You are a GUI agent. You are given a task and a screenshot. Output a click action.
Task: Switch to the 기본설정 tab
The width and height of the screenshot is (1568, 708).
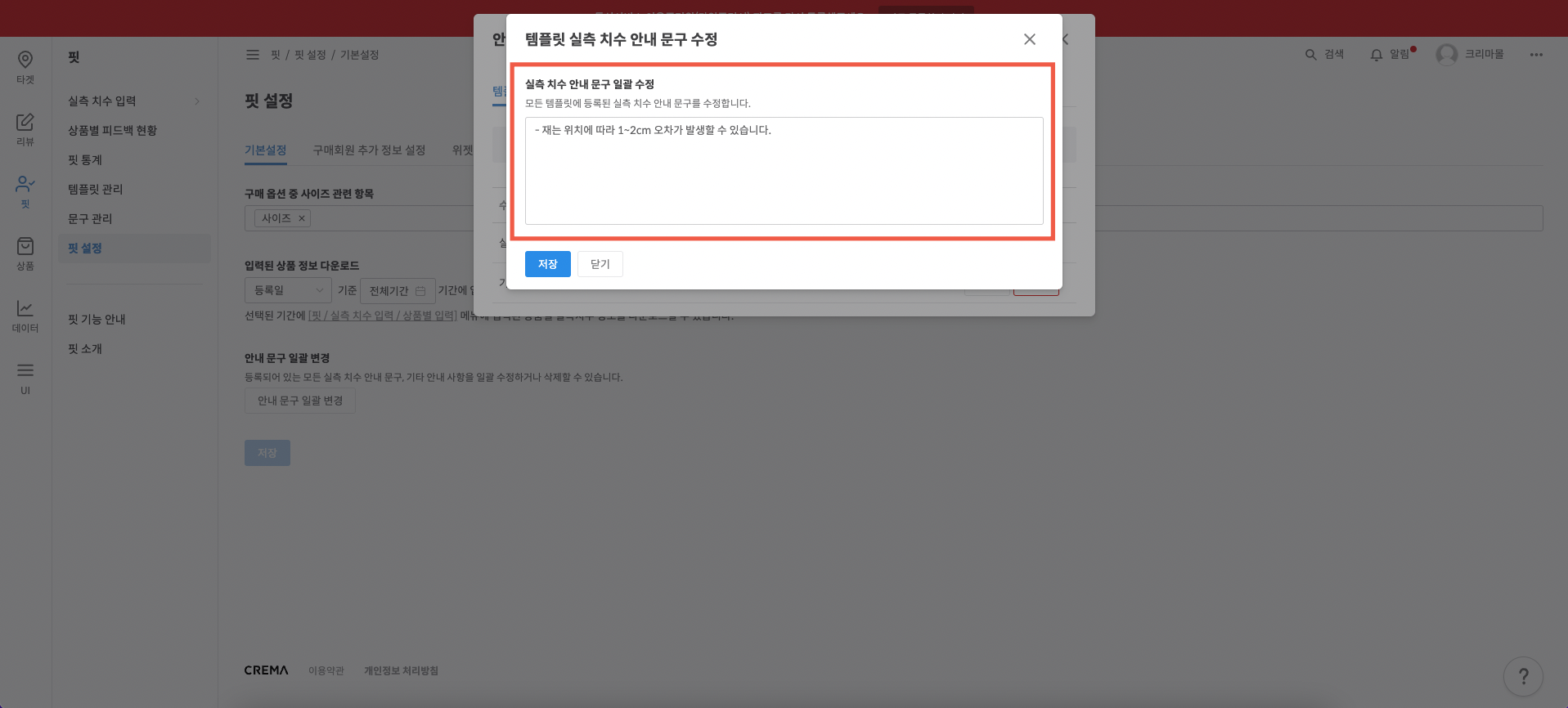click(265, 150)
